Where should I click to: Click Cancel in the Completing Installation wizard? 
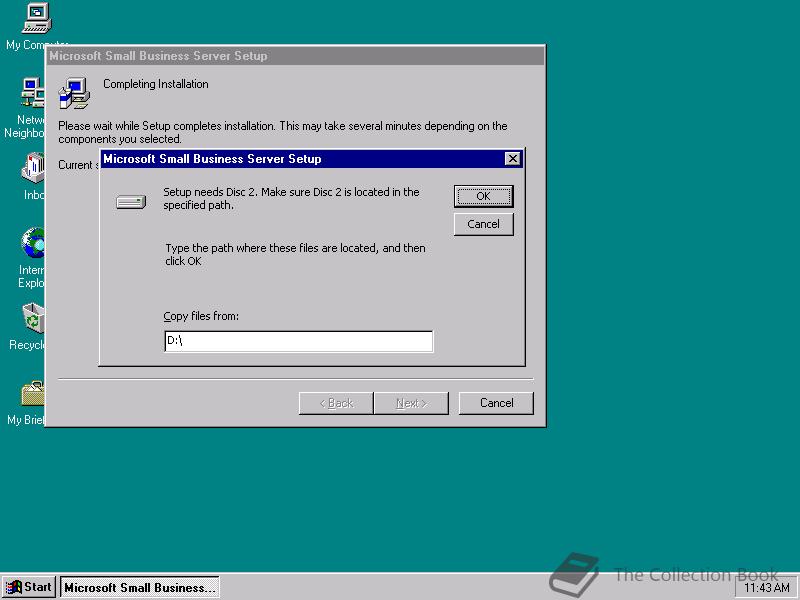click(x=496, y=403)
